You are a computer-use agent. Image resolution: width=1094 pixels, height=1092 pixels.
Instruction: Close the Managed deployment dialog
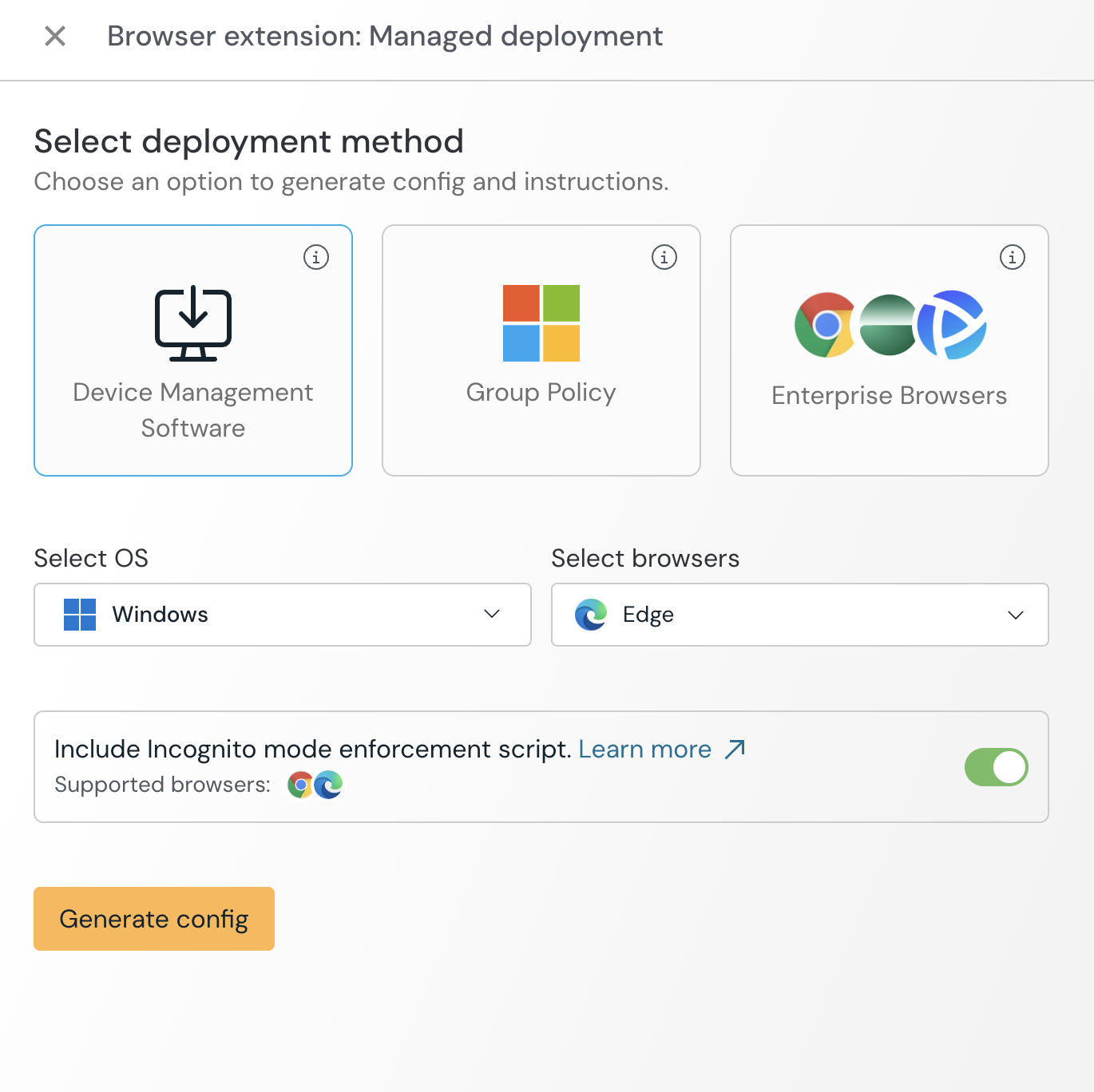coord(55,36)
